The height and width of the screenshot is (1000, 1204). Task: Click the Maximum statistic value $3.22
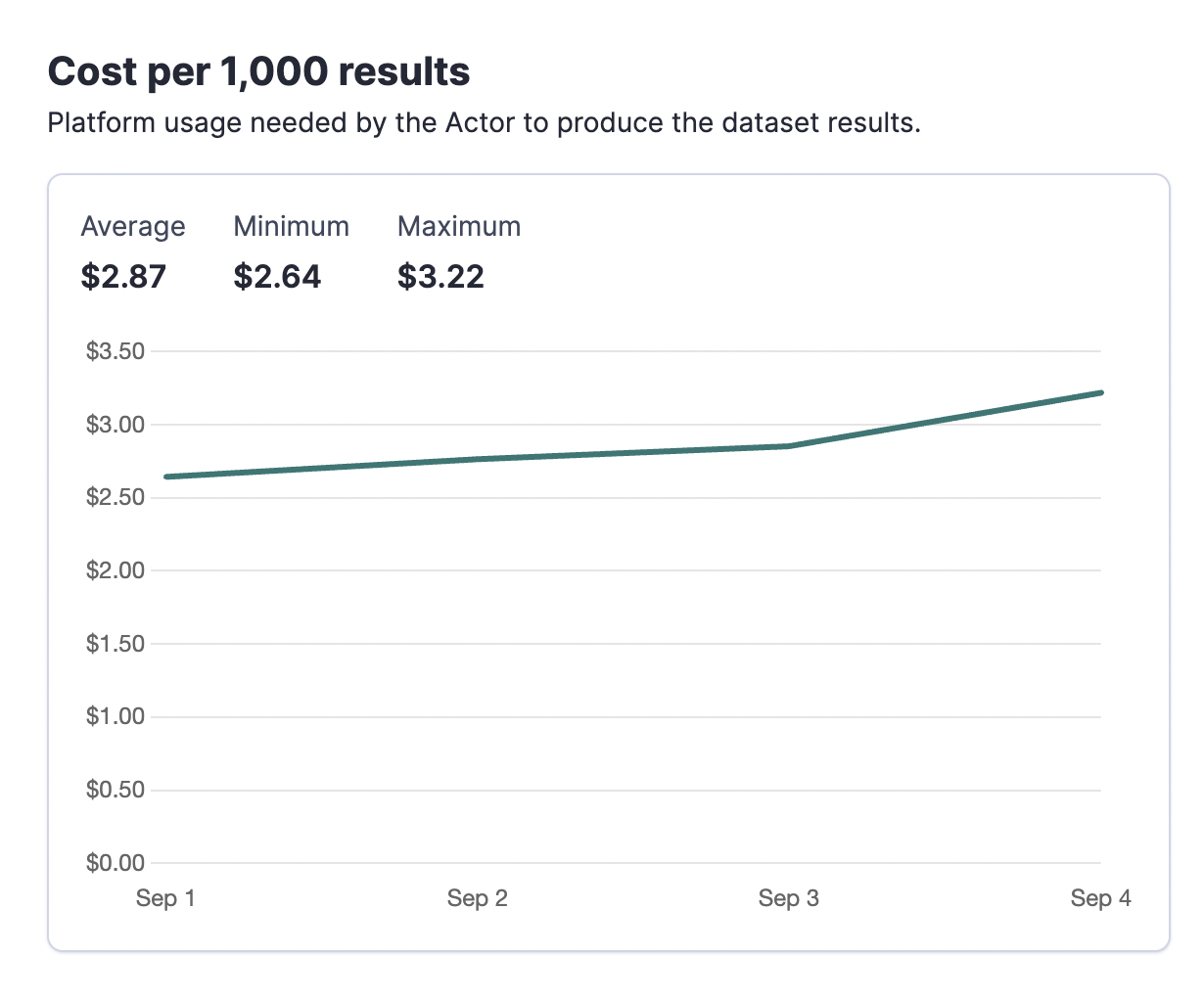point(440,276)
